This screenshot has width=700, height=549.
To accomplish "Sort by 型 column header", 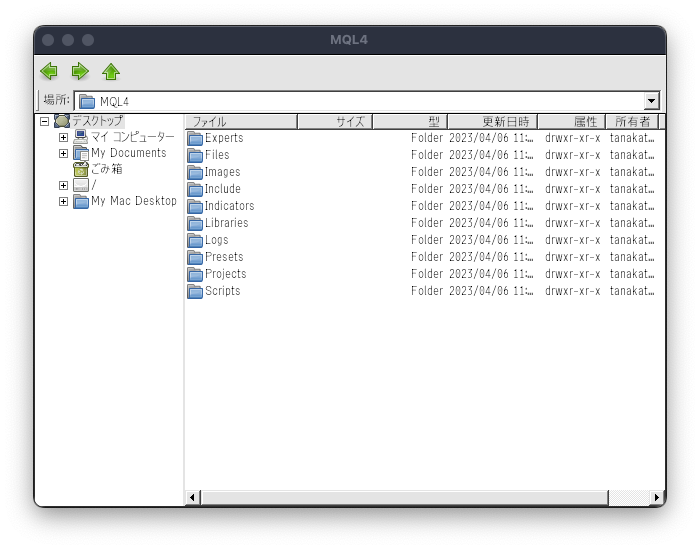I will pos(410,121).
